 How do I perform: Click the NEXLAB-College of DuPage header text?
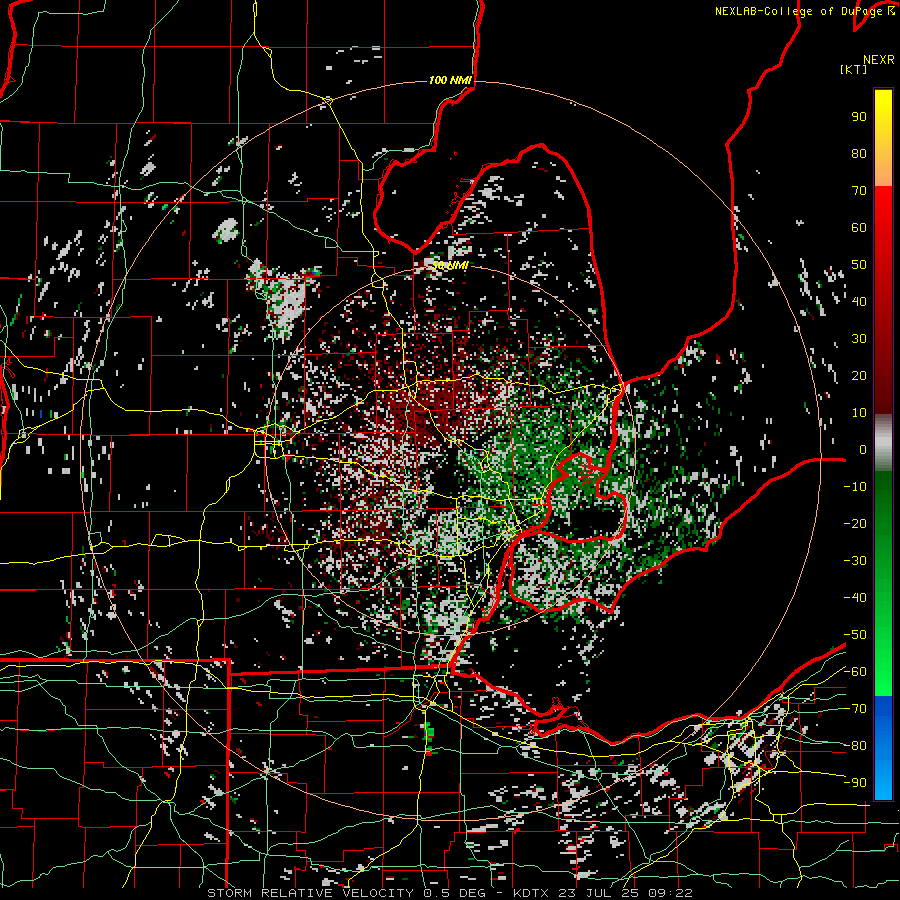[x=798, y=11]
